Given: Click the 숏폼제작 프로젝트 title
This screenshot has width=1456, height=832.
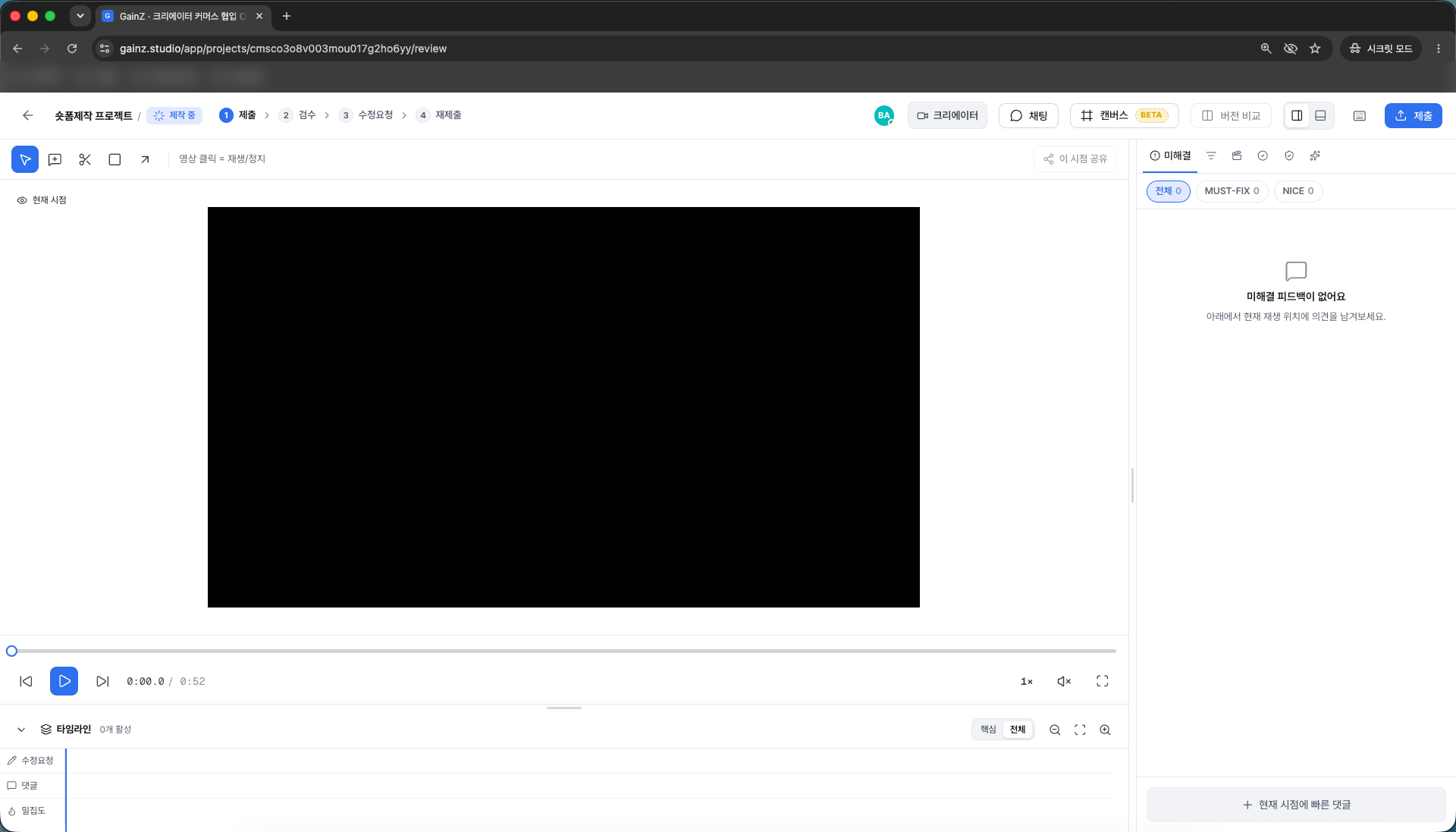Looking at the screenshot, I should (x=93, y=116).
